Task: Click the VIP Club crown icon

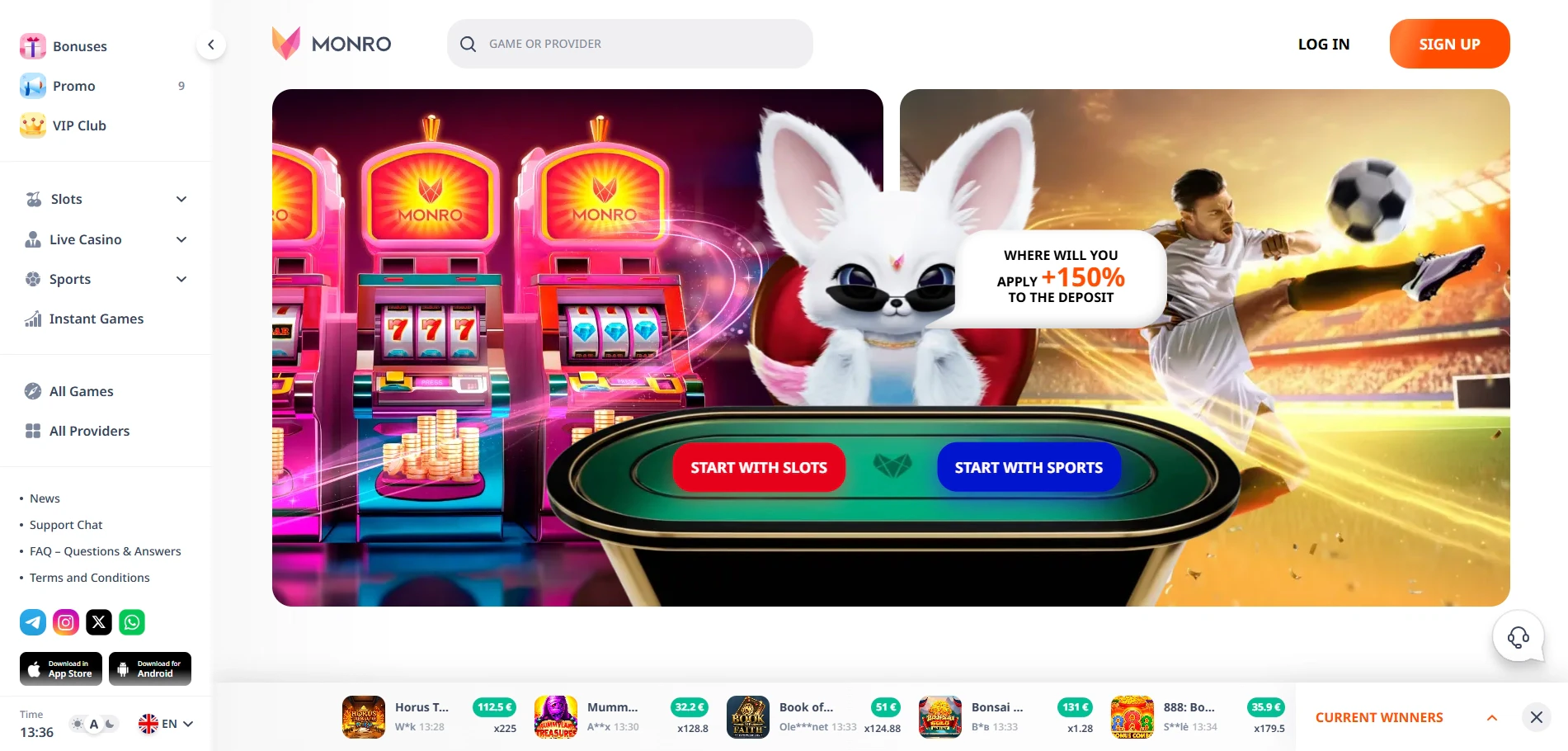Action: pos(33,125)
